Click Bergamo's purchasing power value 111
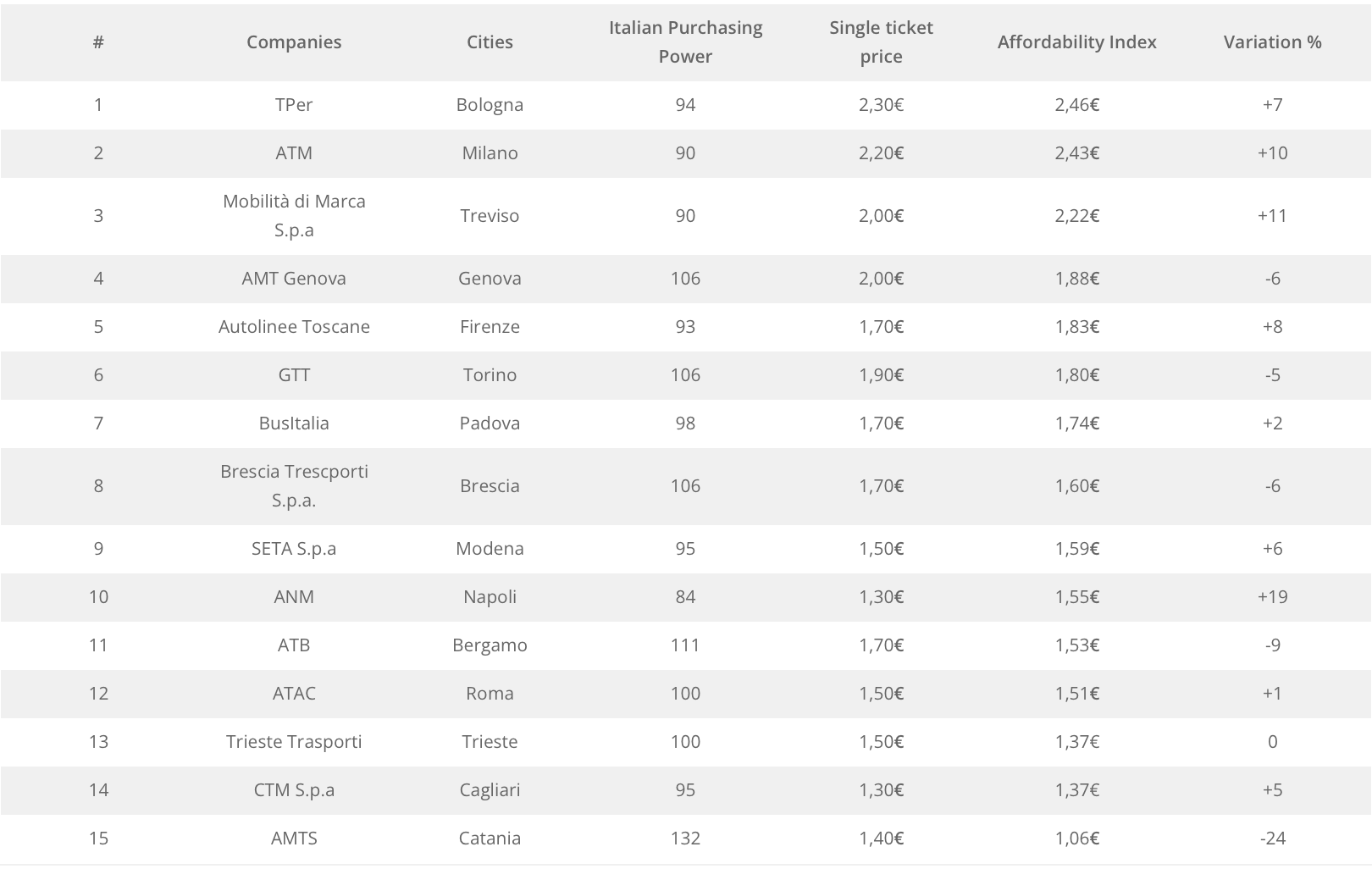Image resolution: width=1372 pixels, height=869 pixels. point(685,645)
